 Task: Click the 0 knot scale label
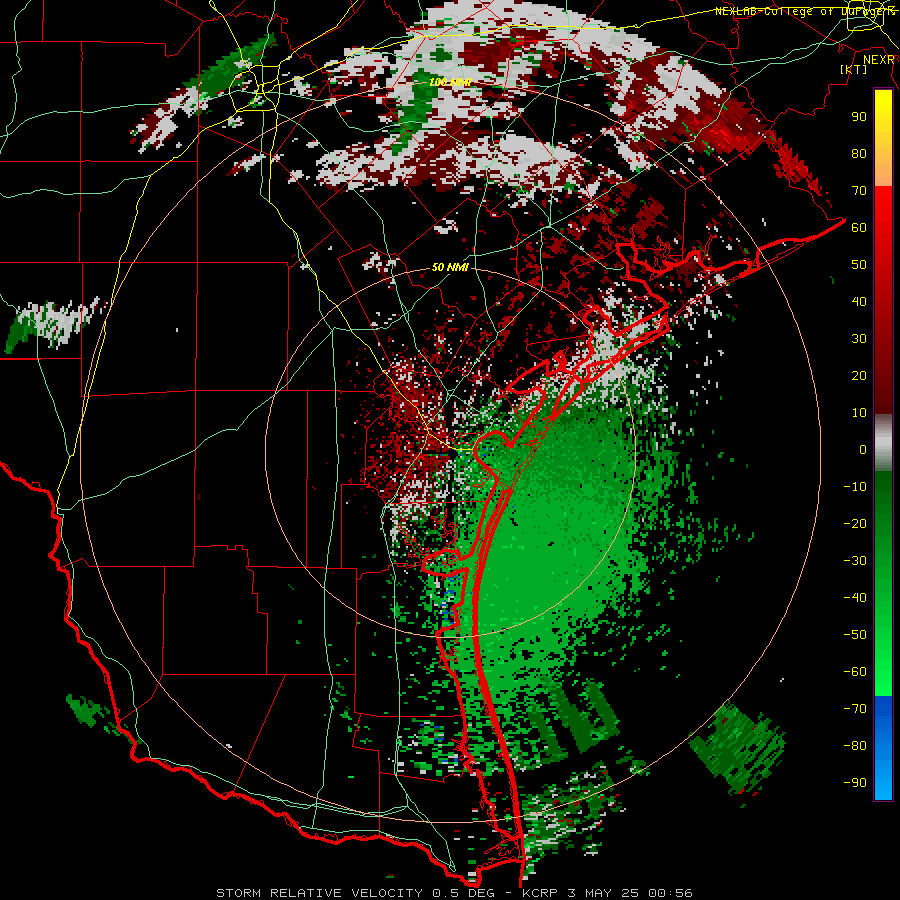click(x=863, y=449)
